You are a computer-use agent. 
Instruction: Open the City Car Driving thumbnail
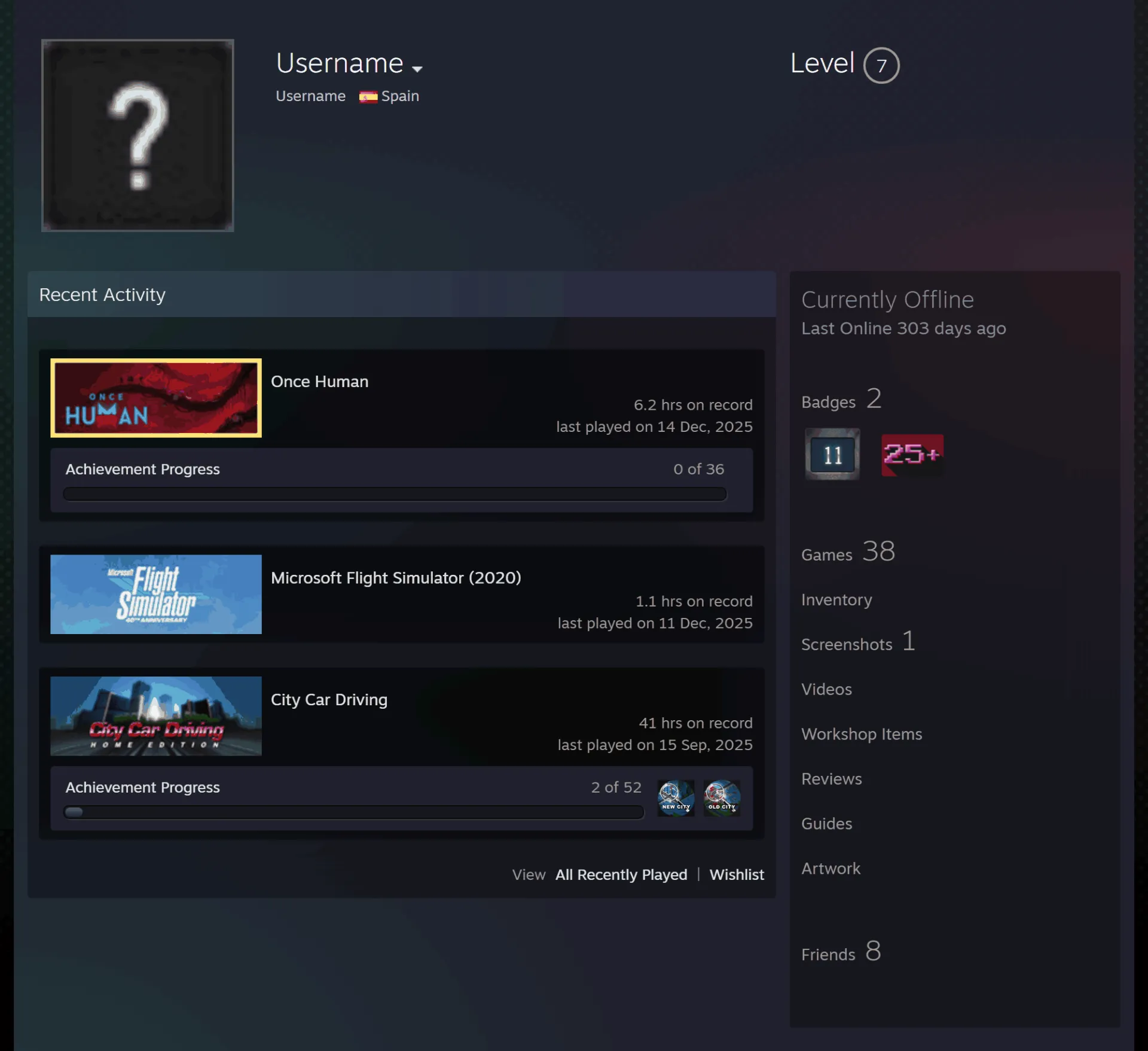tap(156, 716)
